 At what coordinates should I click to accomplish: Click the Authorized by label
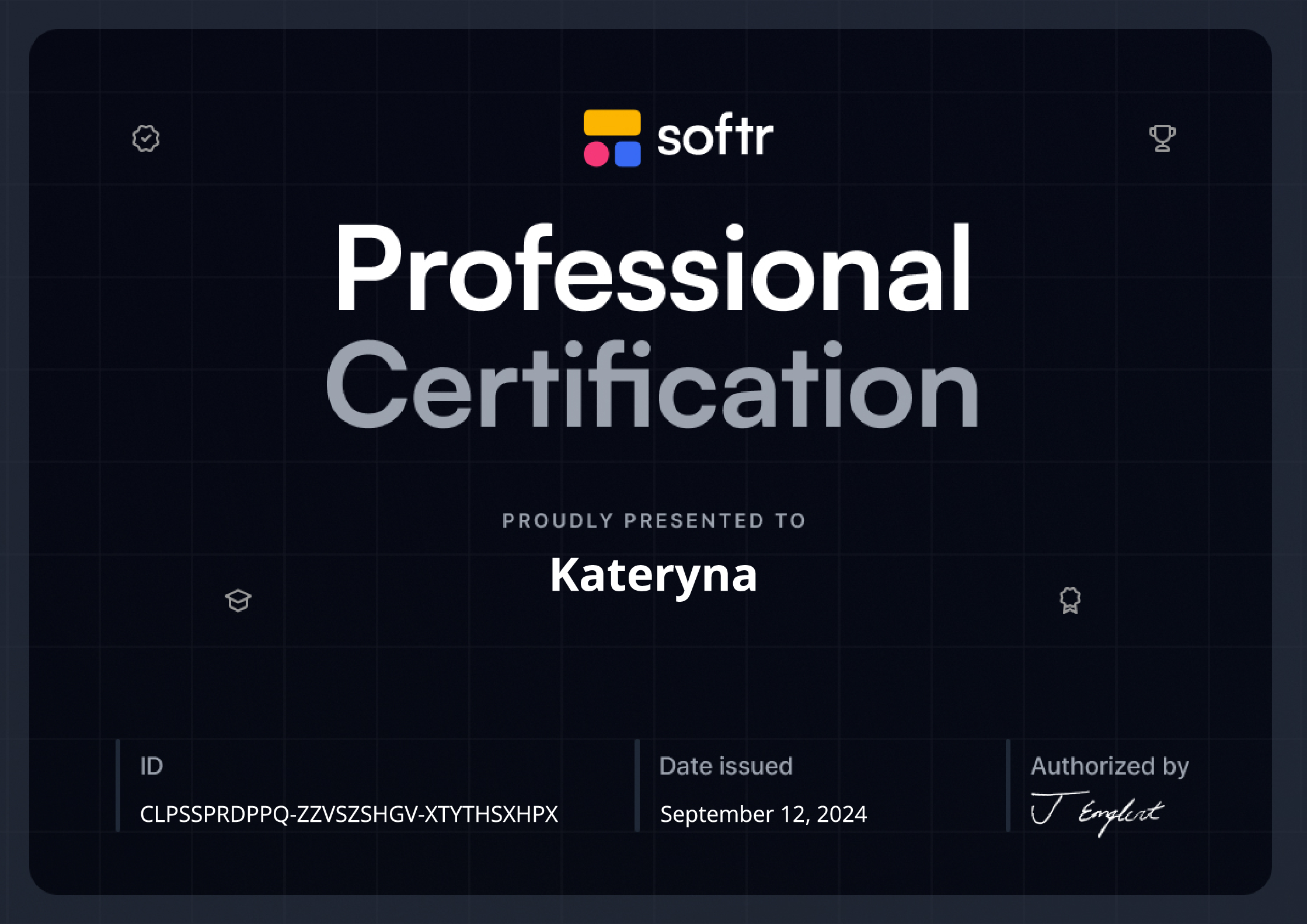point(1109,766)
